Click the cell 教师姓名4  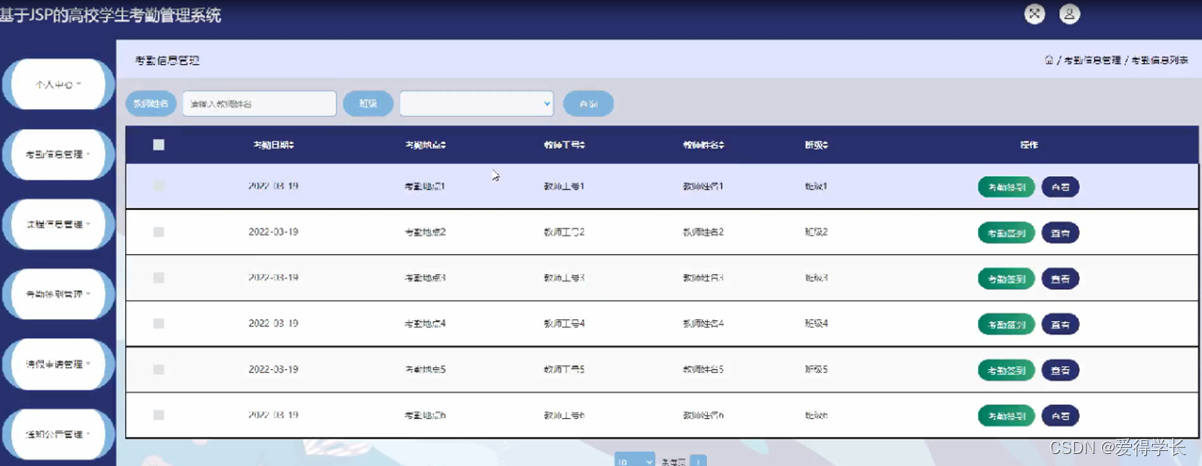coord(703,323)
